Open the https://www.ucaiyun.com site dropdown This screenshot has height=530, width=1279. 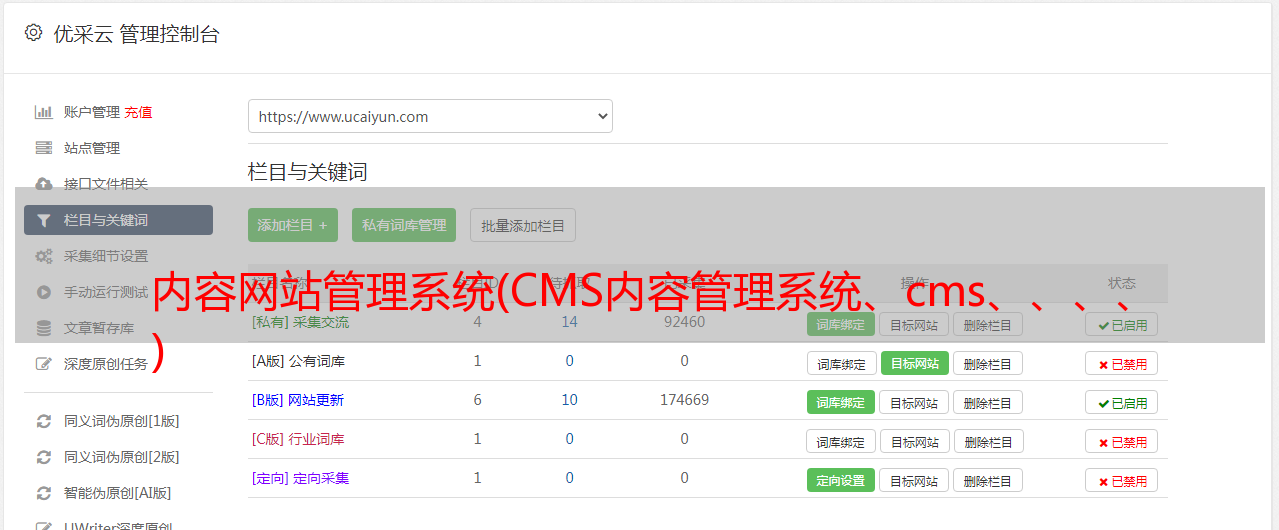pos(430,116)
